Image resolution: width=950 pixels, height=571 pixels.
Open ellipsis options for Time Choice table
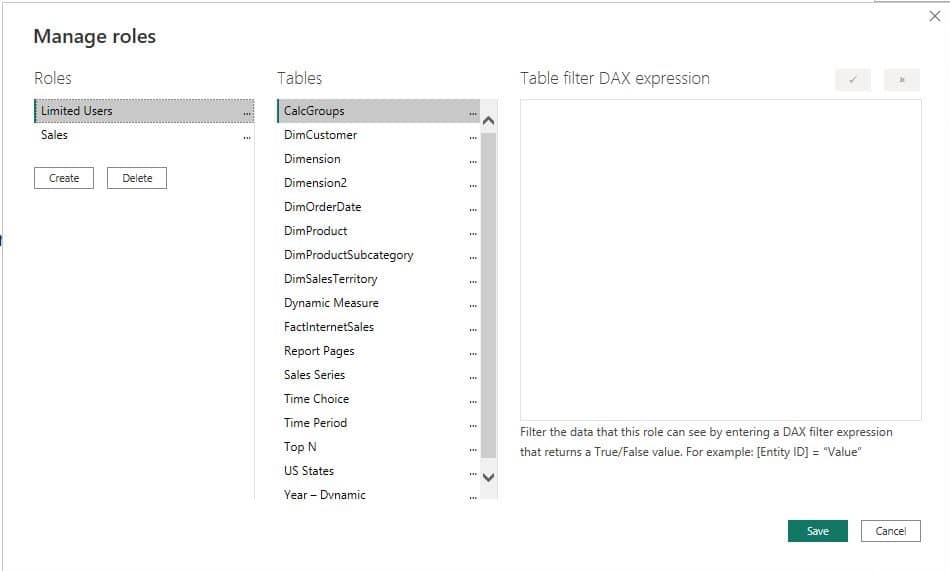[x=473, y=401]
